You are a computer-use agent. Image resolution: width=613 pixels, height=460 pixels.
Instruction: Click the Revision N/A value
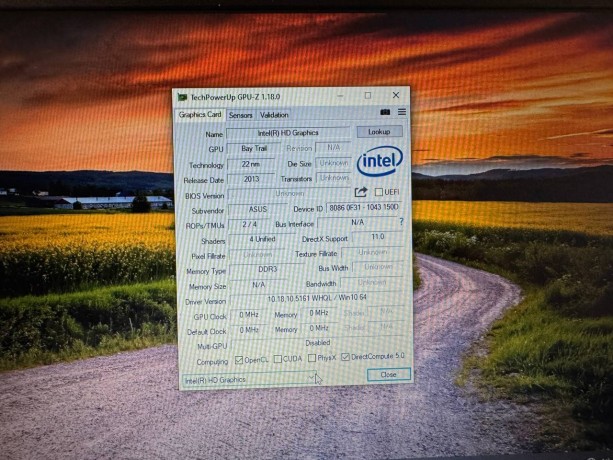[333, 147]
